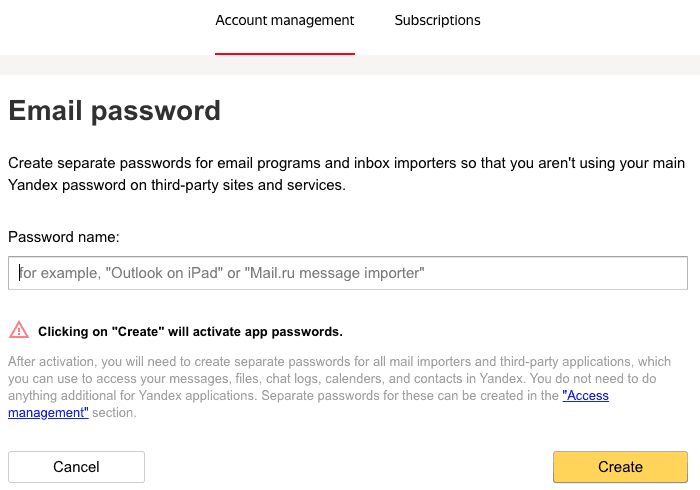Click the red warning triangle icon

19,330
